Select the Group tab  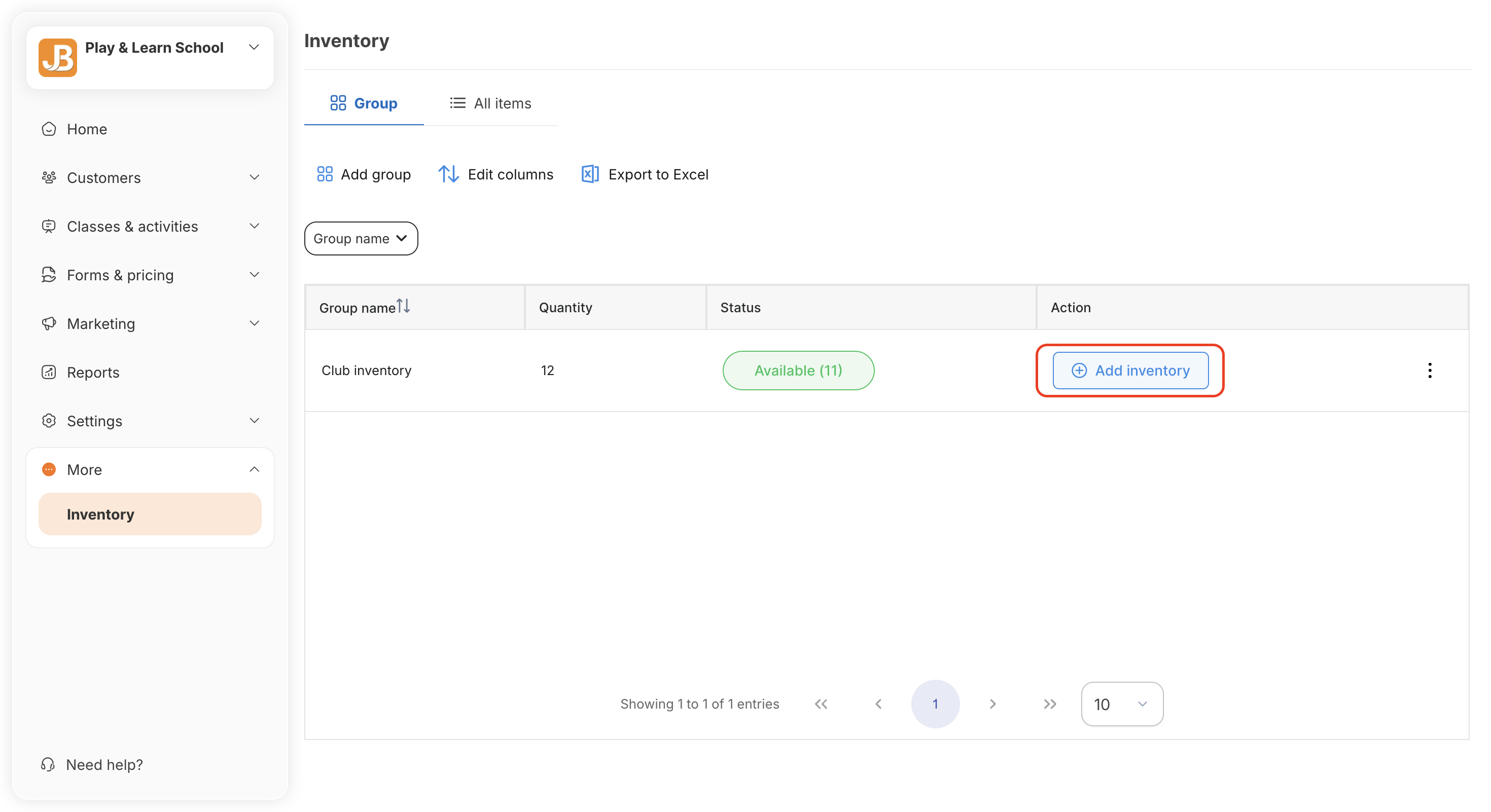pos(364,103)
